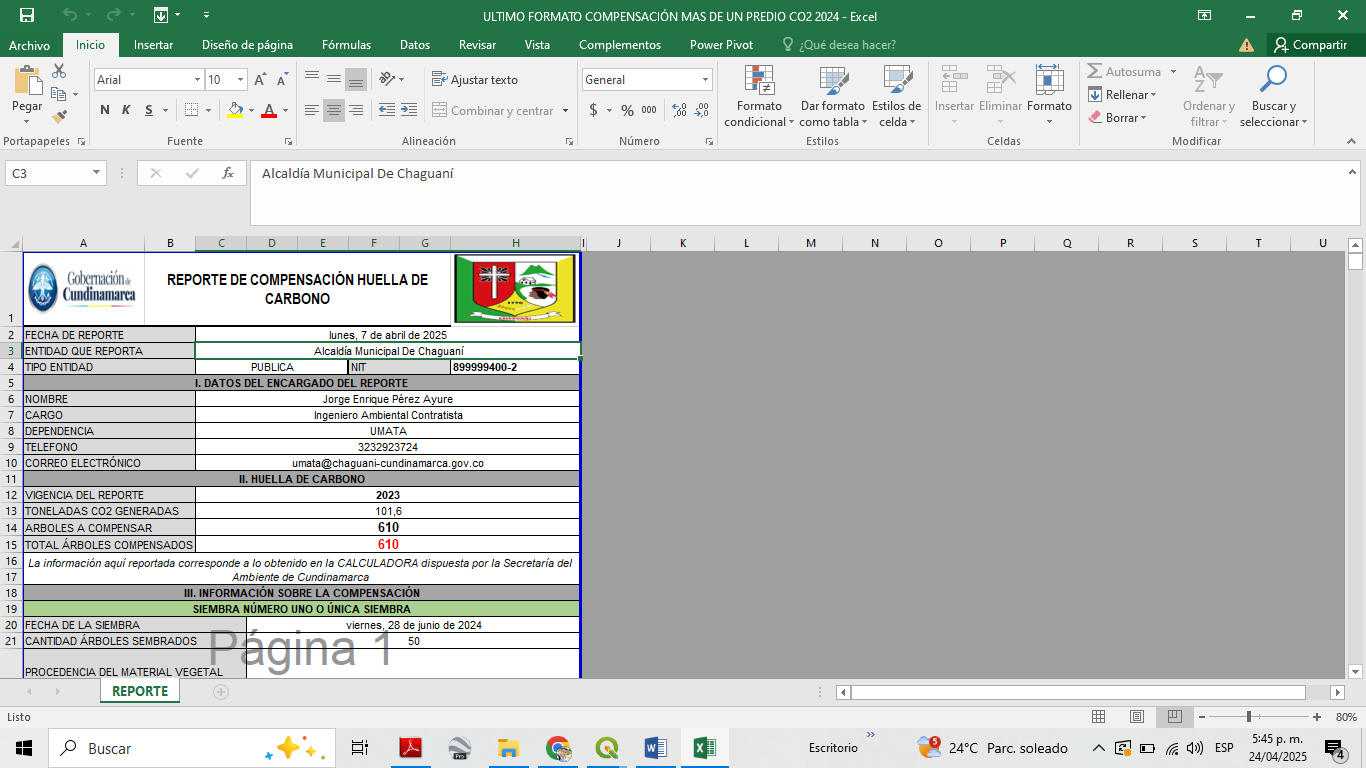Click the Compartir button
The width and height of the screenshot is (1366, 768).
(x=1310, y=45)
